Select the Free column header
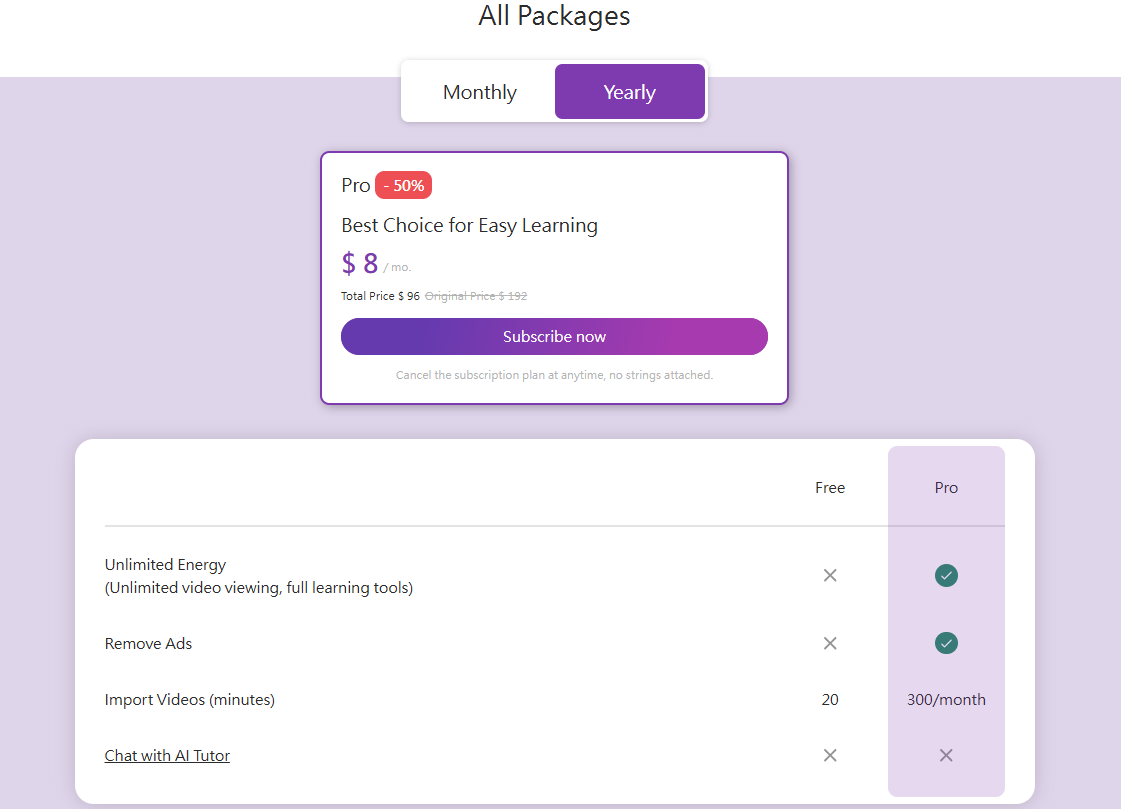Image resolution: width=1121 pixels, height=809 pixels. point(830,487)
